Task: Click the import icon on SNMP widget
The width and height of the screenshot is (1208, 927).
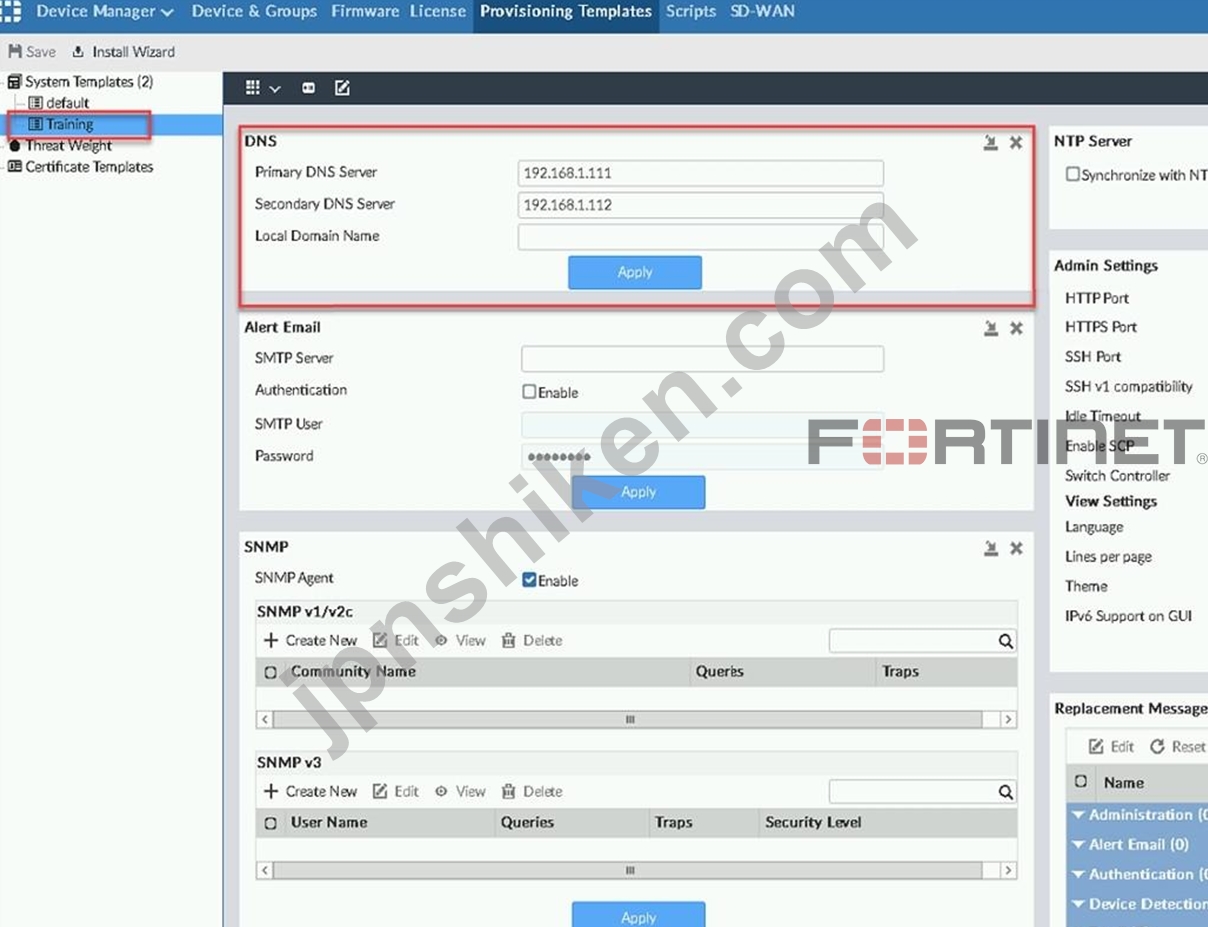Action: [x=990, y=548]
